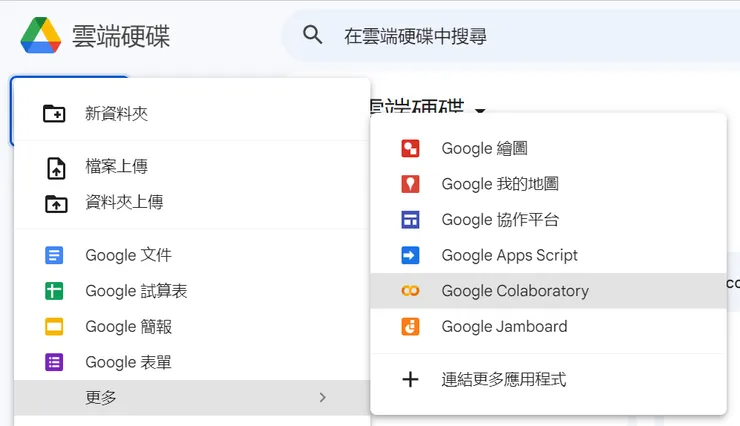Click the folder upload icon
The height and width of the screenshot is (426, 740).
click(x=56, y=204)
